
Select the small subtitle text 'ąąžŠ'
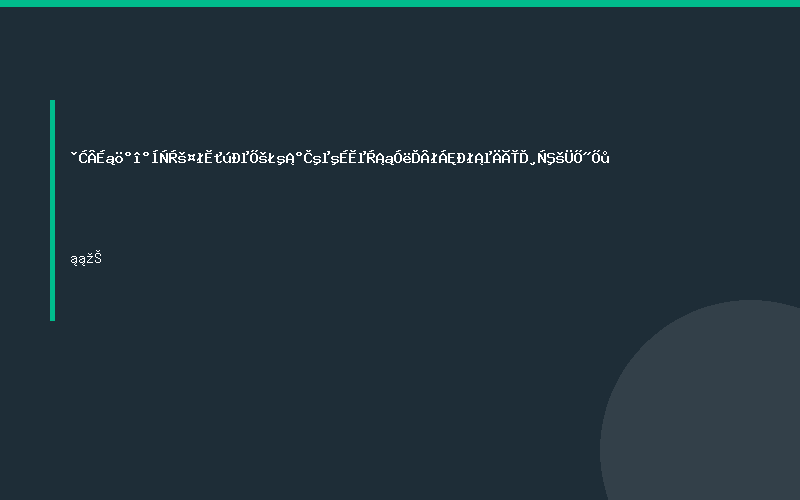tap(86, 259)
